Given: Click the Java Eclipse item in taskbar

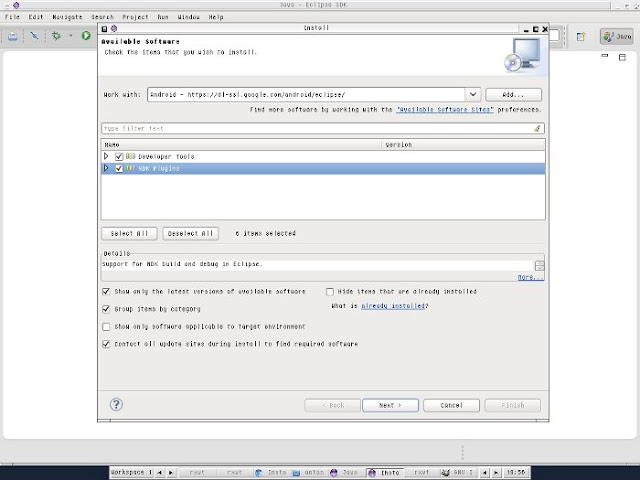Looking at the screenshot, I should click(344, 472).
